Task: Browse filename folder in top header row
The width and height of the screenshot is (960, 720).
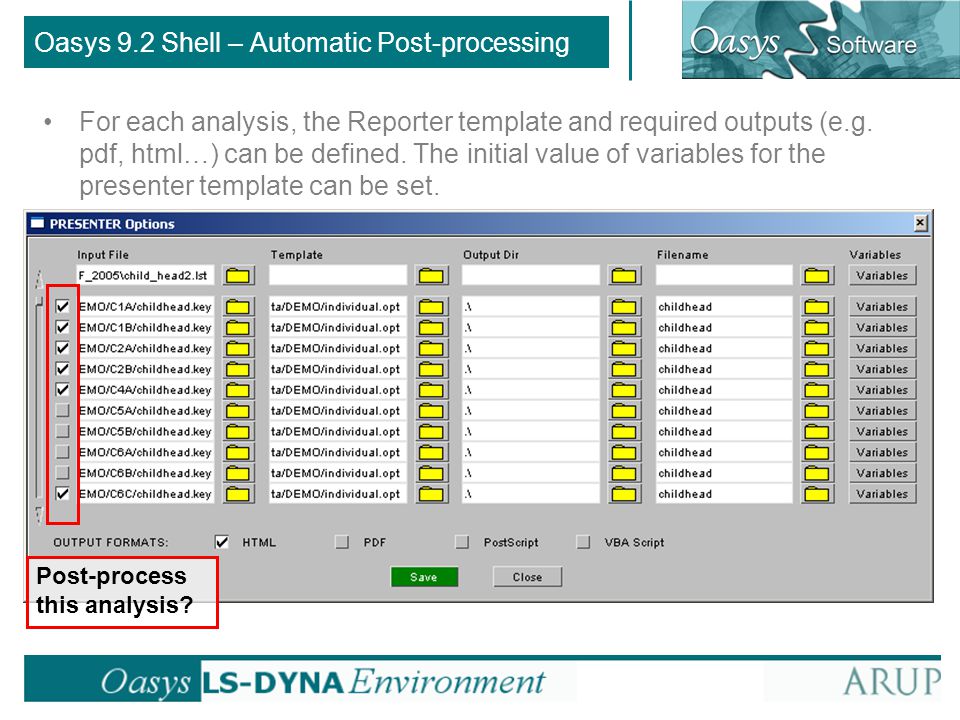Action: pyautogui.click(x=817, y=276)
